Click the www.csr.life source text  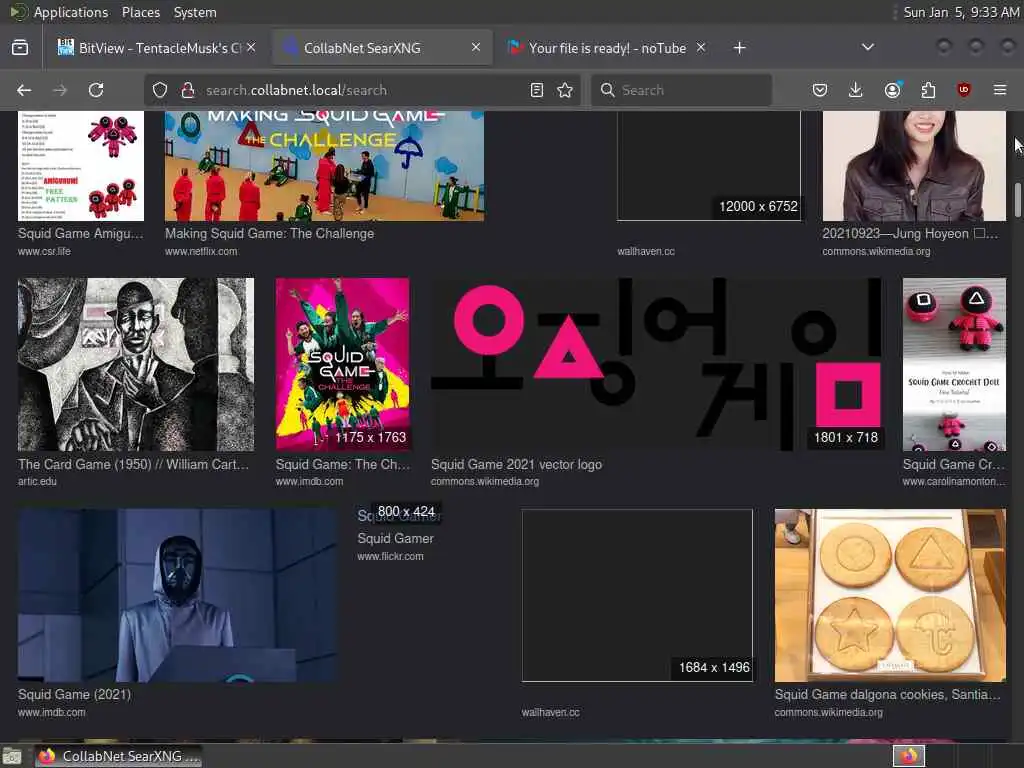(44, 251)
